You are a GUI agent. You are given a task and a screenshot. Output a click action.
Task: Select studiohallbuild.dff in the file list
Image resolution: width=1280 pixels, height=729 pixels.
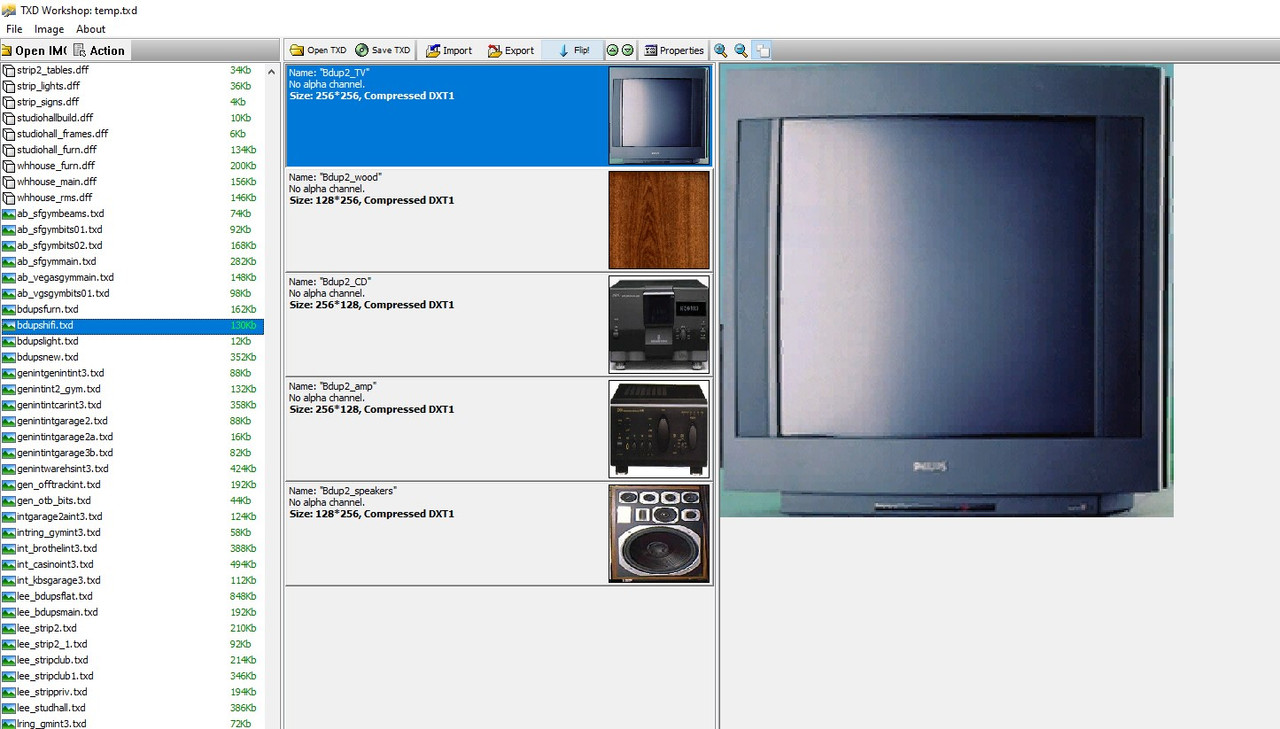132,118
